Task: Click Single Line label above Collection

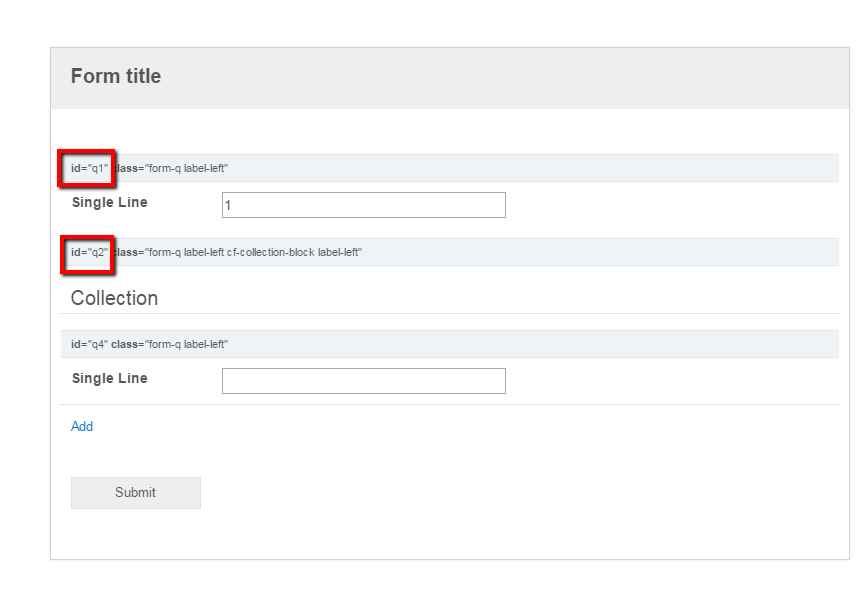Action: 110,202
